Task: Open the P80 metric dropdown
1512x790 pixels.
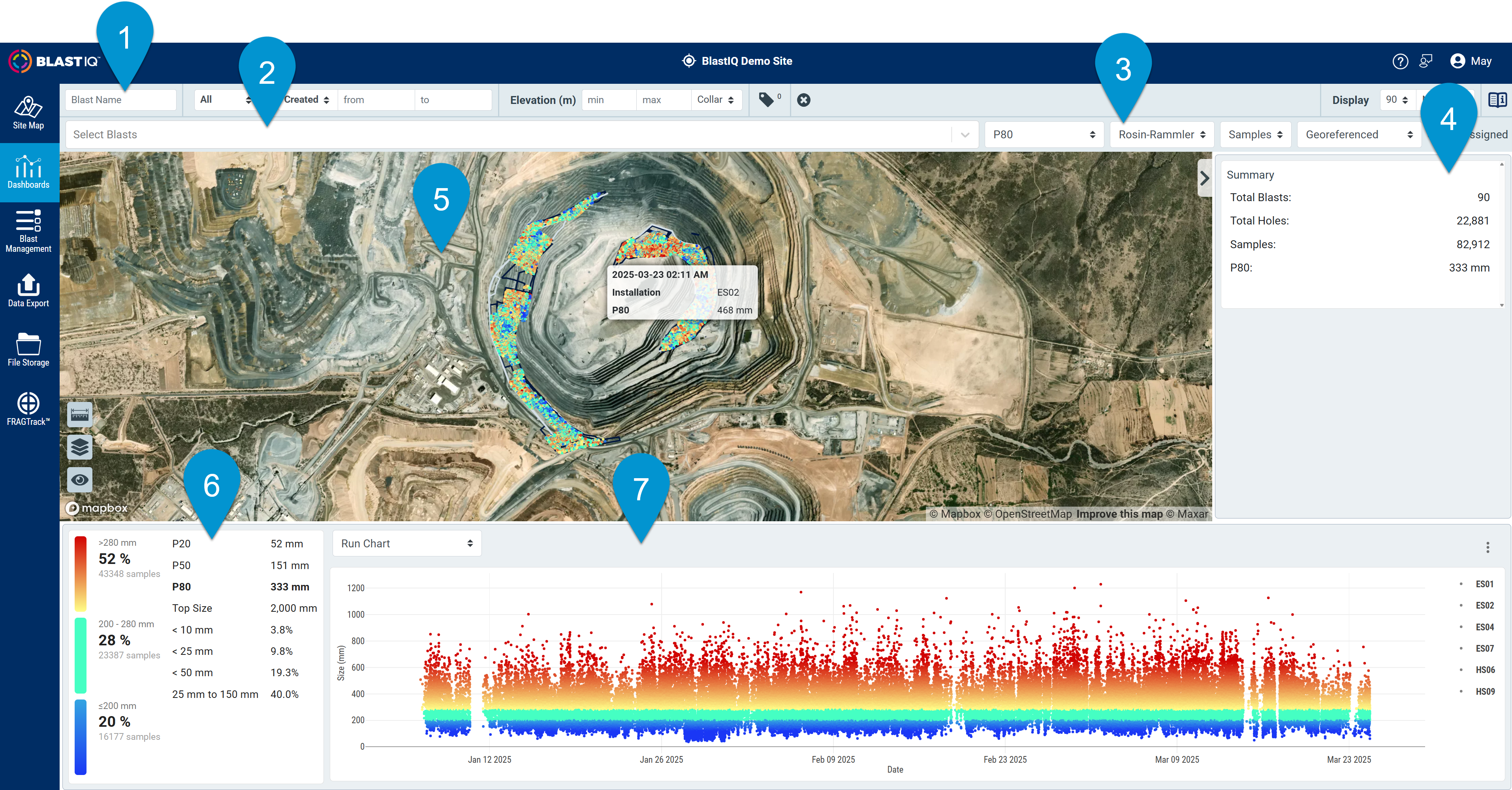Action: tap(1044, 134)
